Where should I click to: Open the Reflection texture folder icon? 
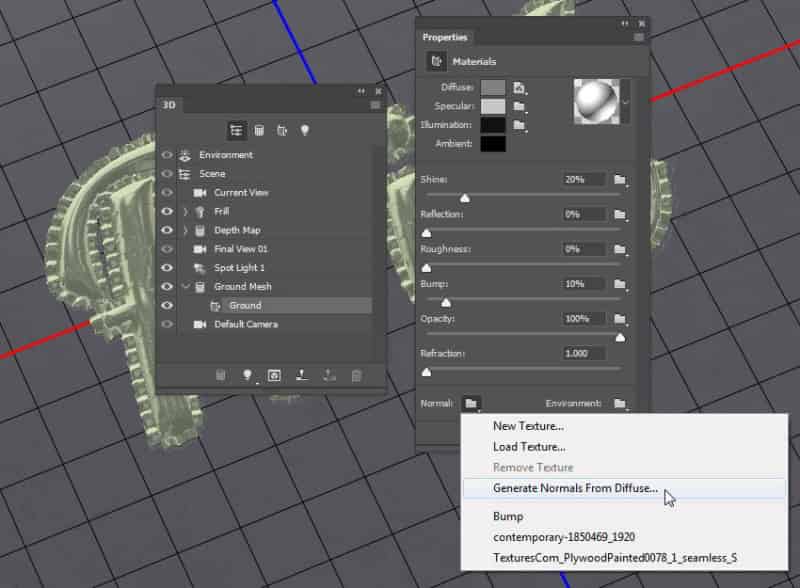click(620, 214)
